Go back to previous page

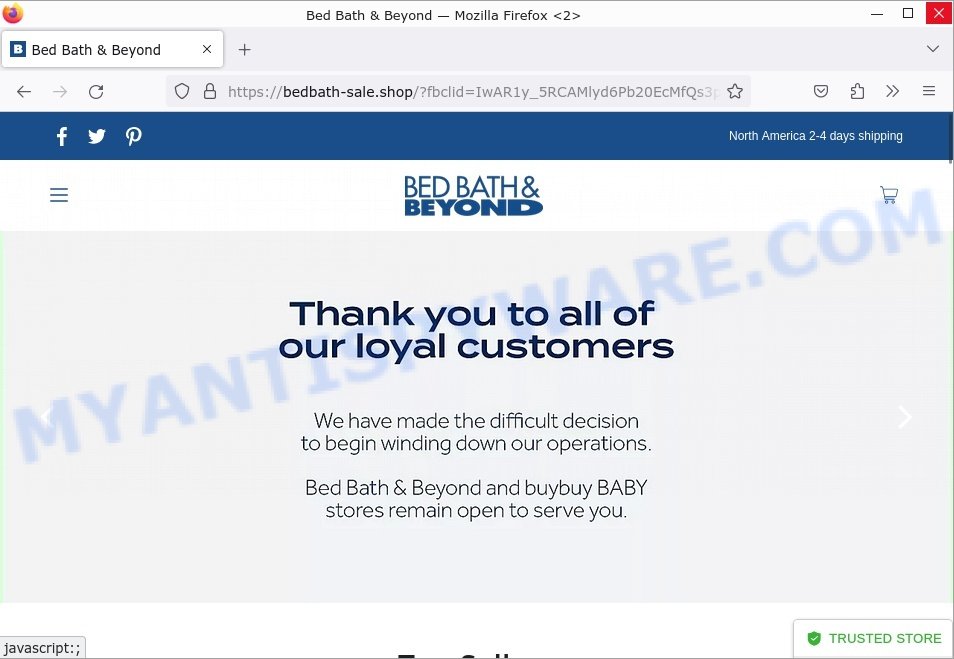[x=24, y=91]
